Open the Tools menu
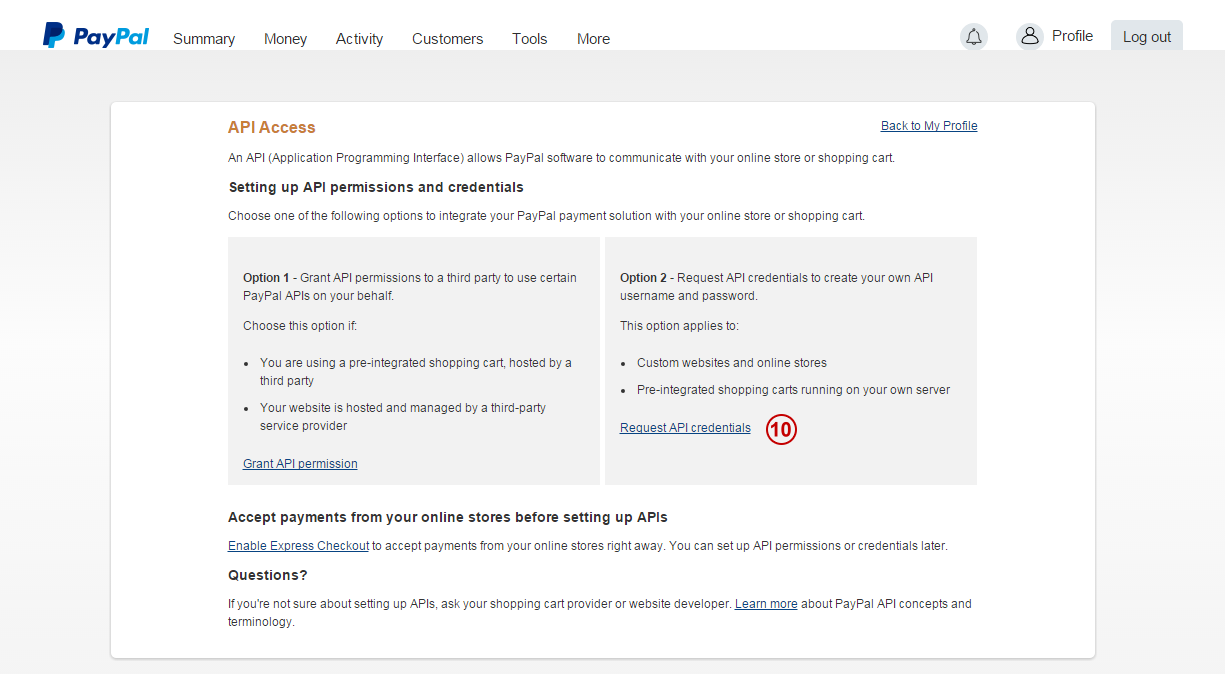This screenshot has width=1225, height=674. pyautogui.click(x=529, y=39)
